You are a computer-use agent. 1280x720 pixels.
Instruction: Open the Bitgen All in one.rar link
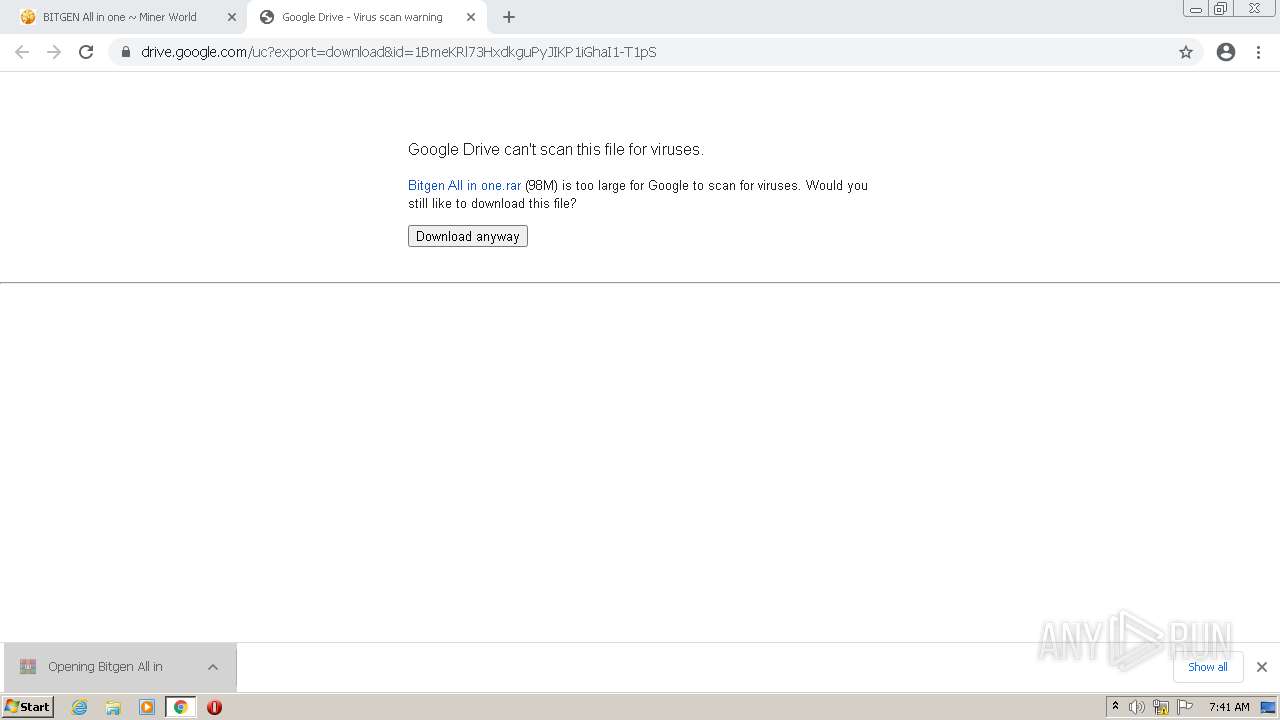[464, 185]
